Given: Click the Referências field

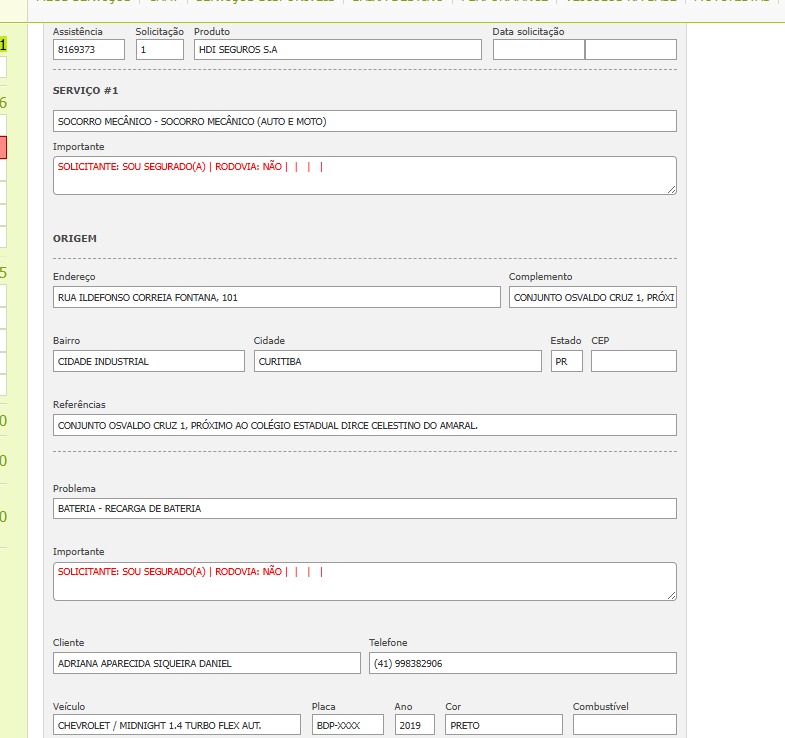Looking at the screenshot, I should 364,425.
